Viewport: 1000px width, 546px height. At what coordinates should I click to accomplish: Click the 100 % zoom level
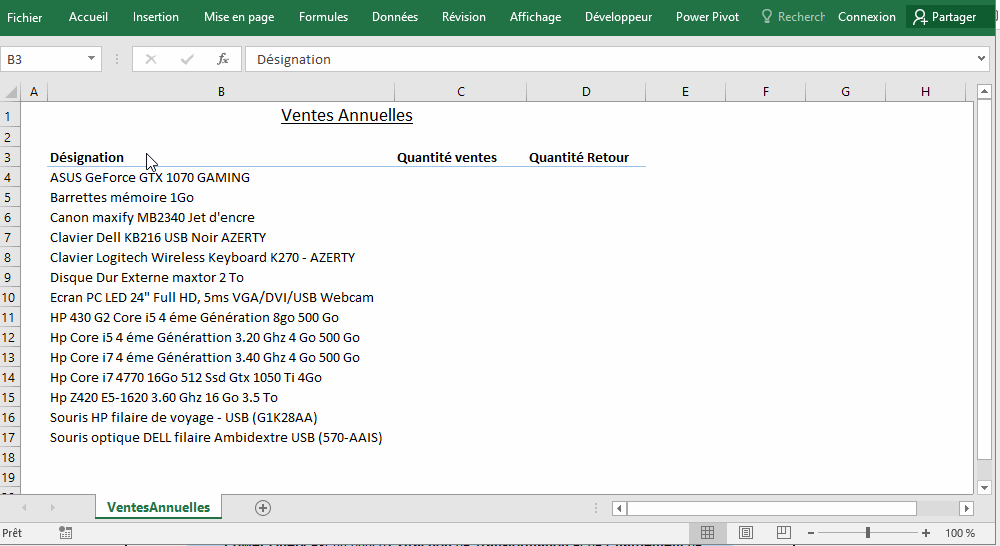coord(960,533)
